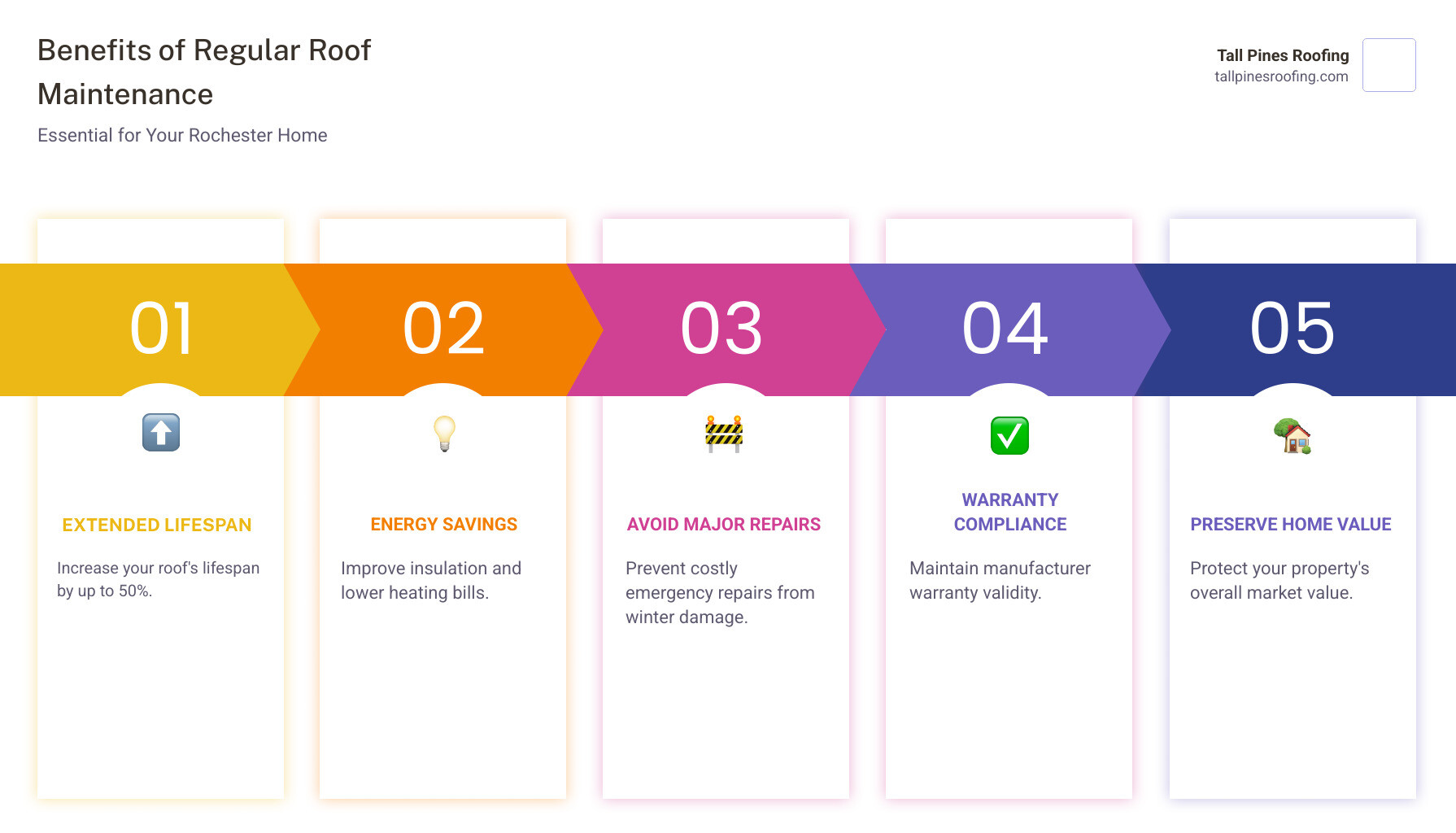Select the Extended Lifespan heading
Viewport: 1456px width, 833px height.
pyautogui.click(x=157, y=526)
